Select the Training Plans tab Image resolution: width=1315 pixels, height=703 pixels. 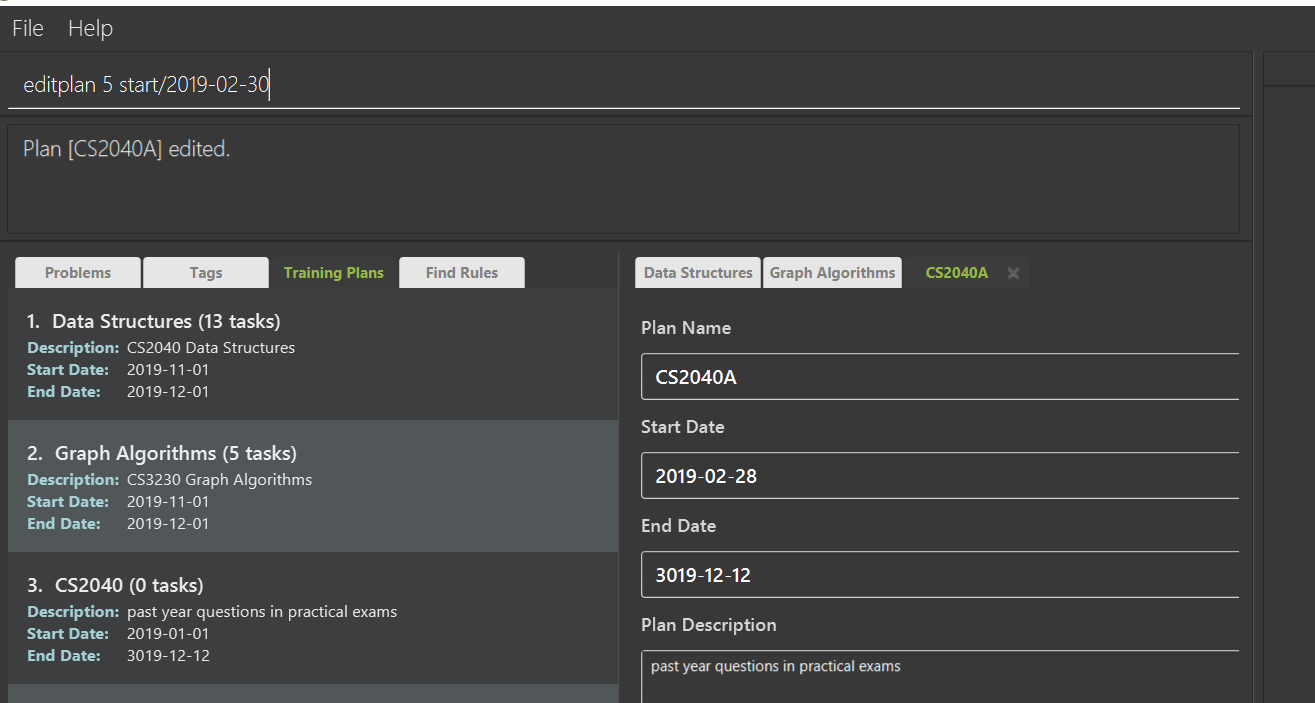pyautogui.click(x=334, y=273)
